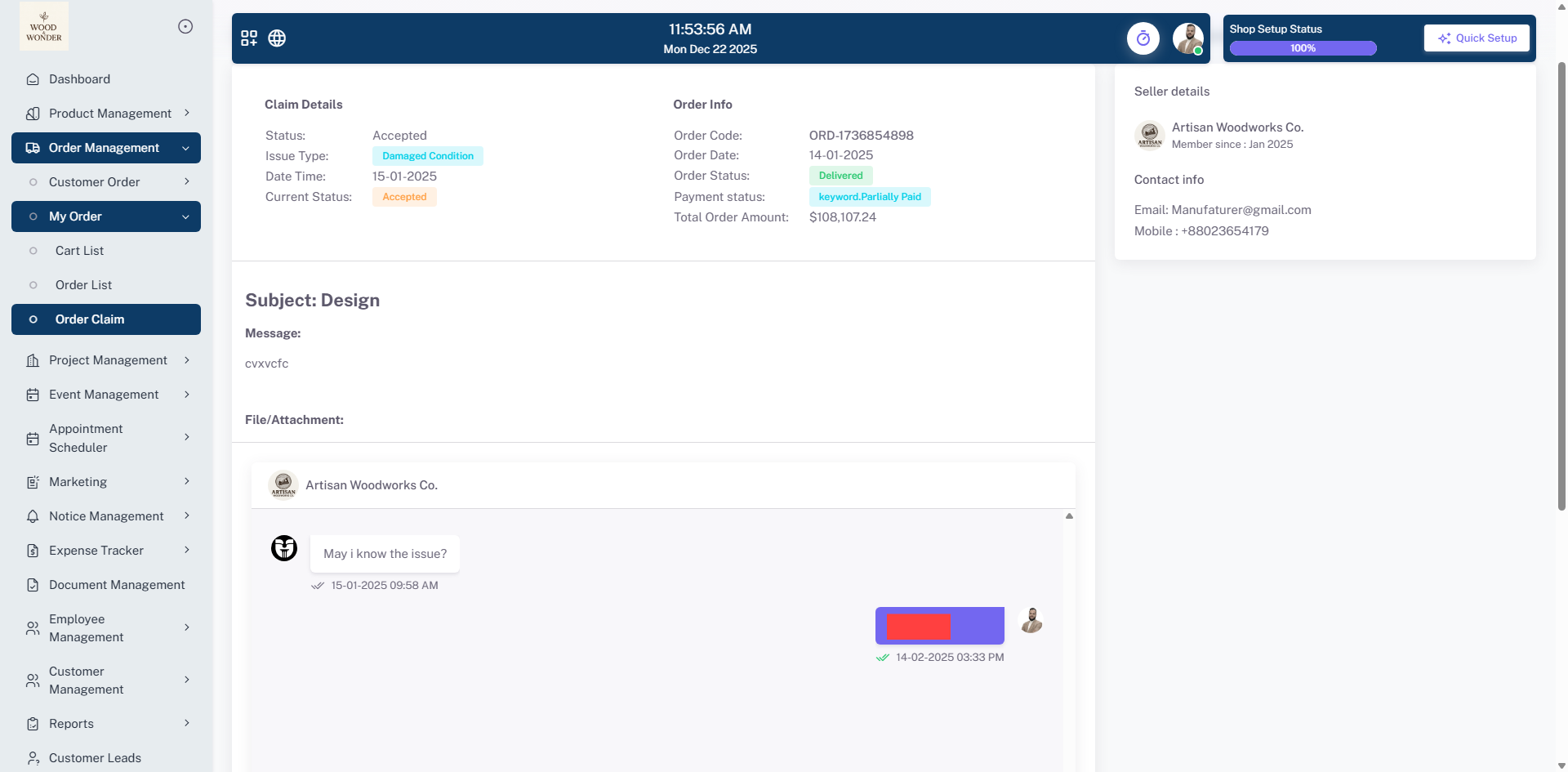Click the Reports clipboard icon

tap(33, 724)
